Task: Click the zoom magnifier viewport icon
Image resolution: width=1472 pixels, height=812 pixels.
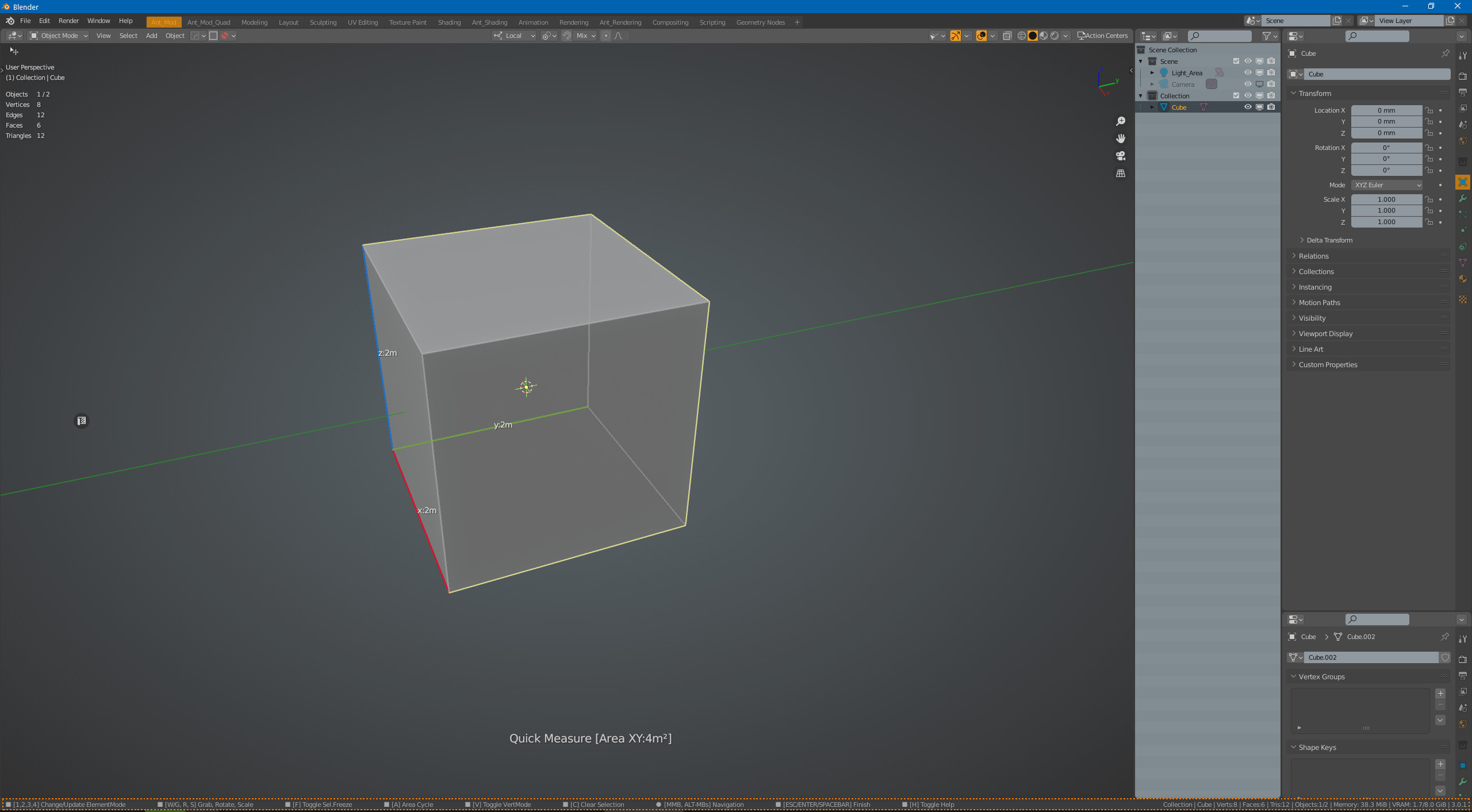Action: [x=1121, y=121]
